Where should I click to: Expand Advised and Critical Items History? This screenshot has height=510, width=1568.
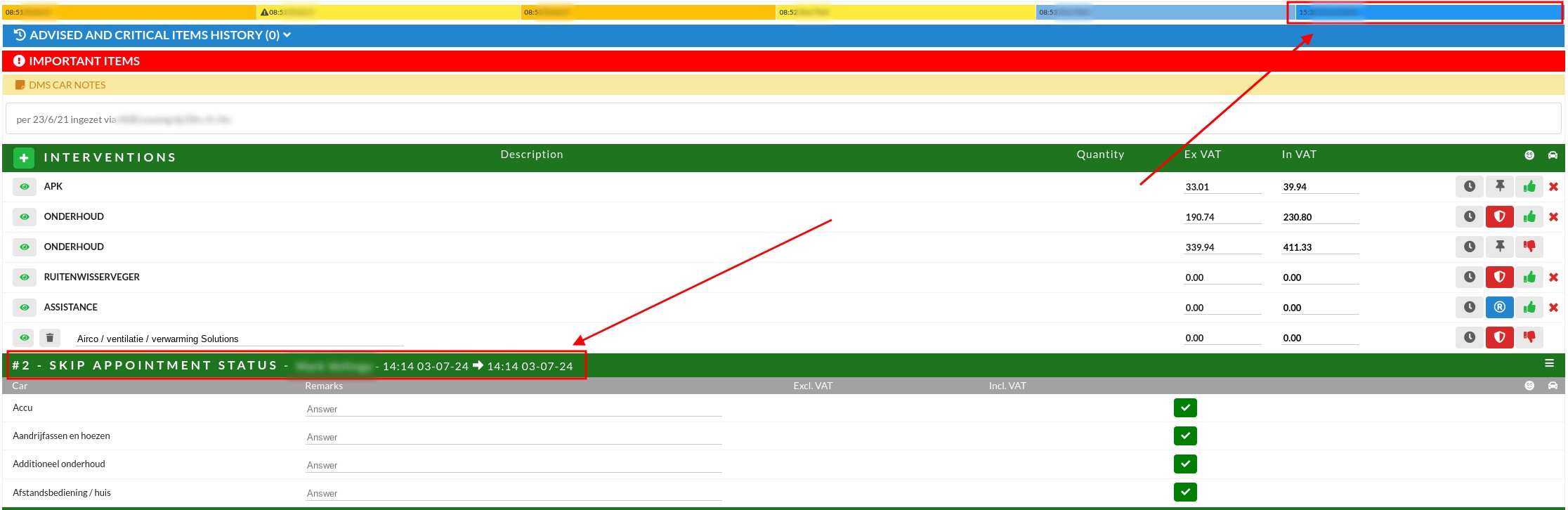pos(153,35)
